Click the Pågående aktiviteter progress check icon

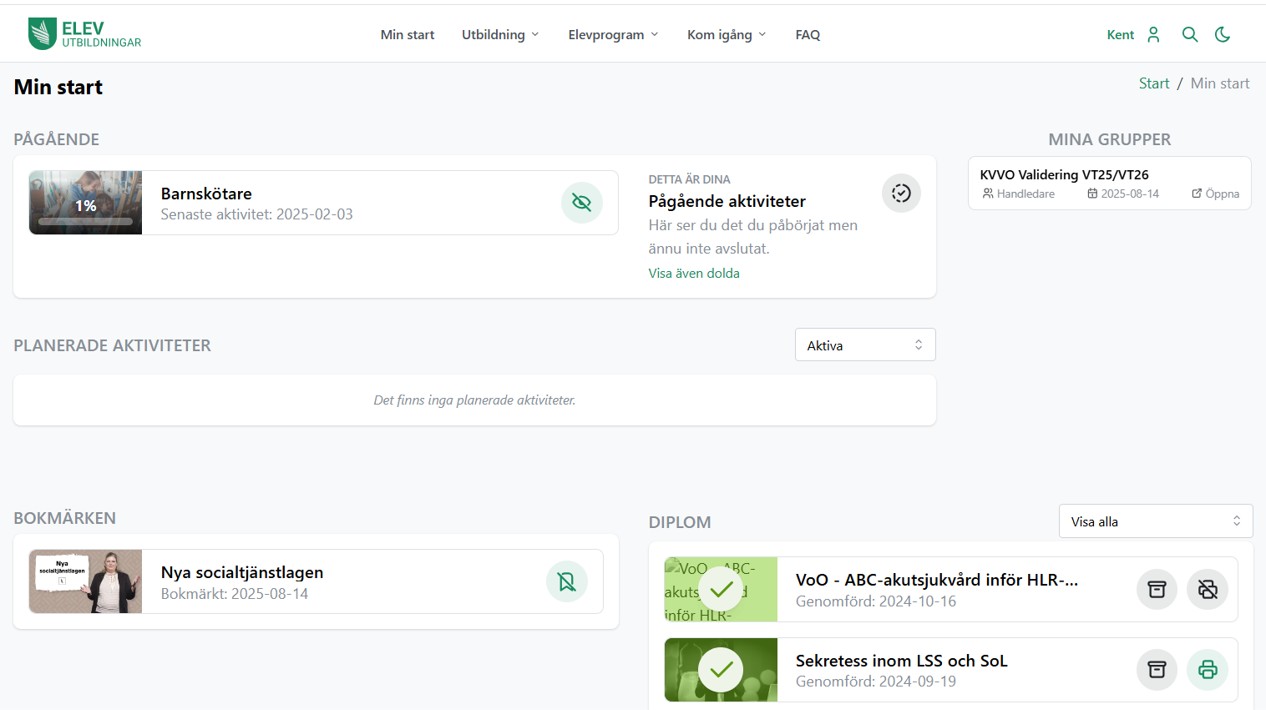[x=900, y=193]
